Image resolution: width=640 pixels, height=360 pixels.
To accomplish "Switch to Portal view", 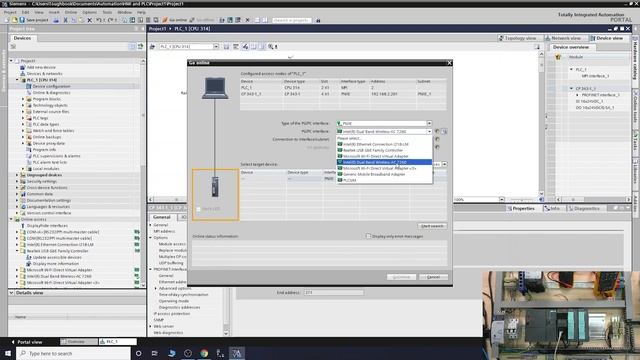I will coord(27,342).
